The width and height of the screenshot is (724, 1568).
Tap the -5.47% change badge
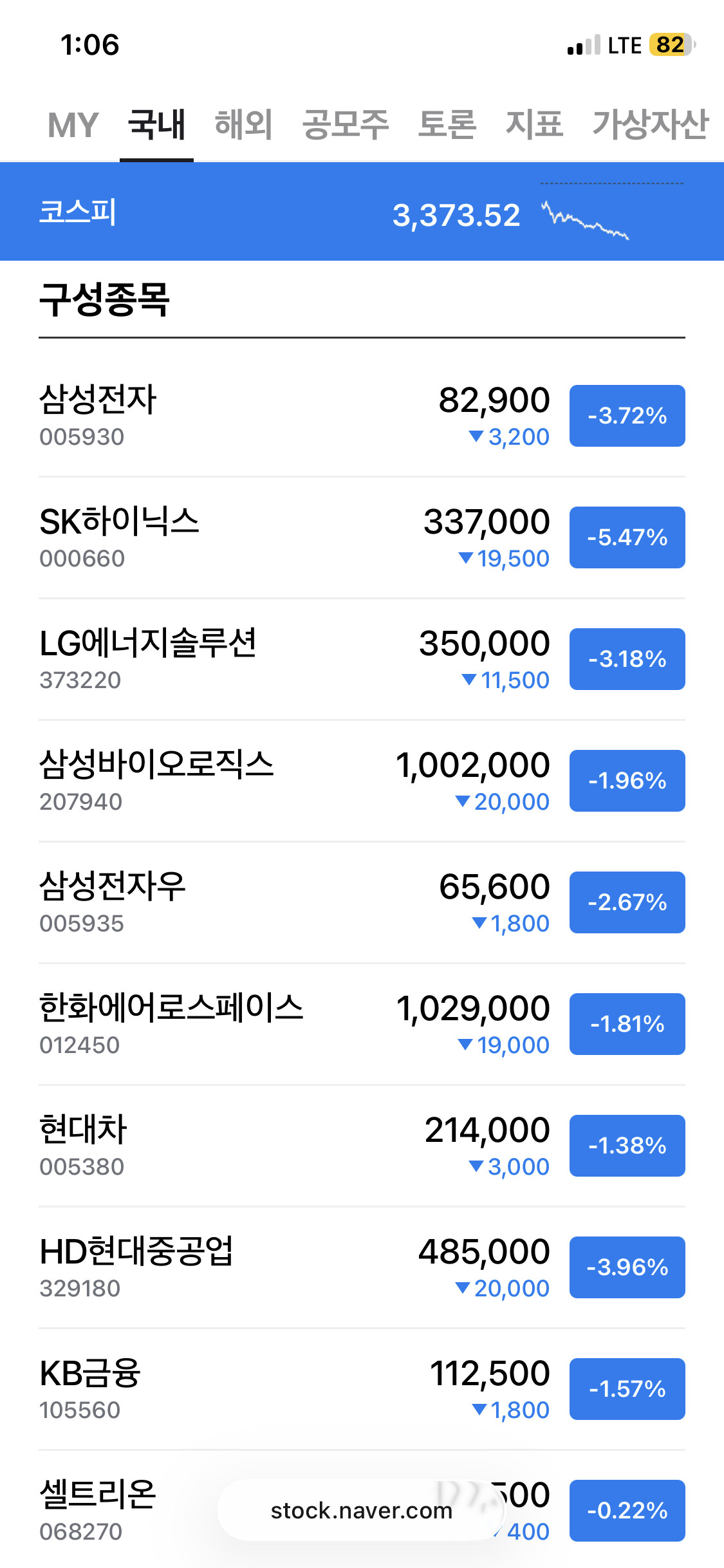pyautogui.click(x=627, y=537)
